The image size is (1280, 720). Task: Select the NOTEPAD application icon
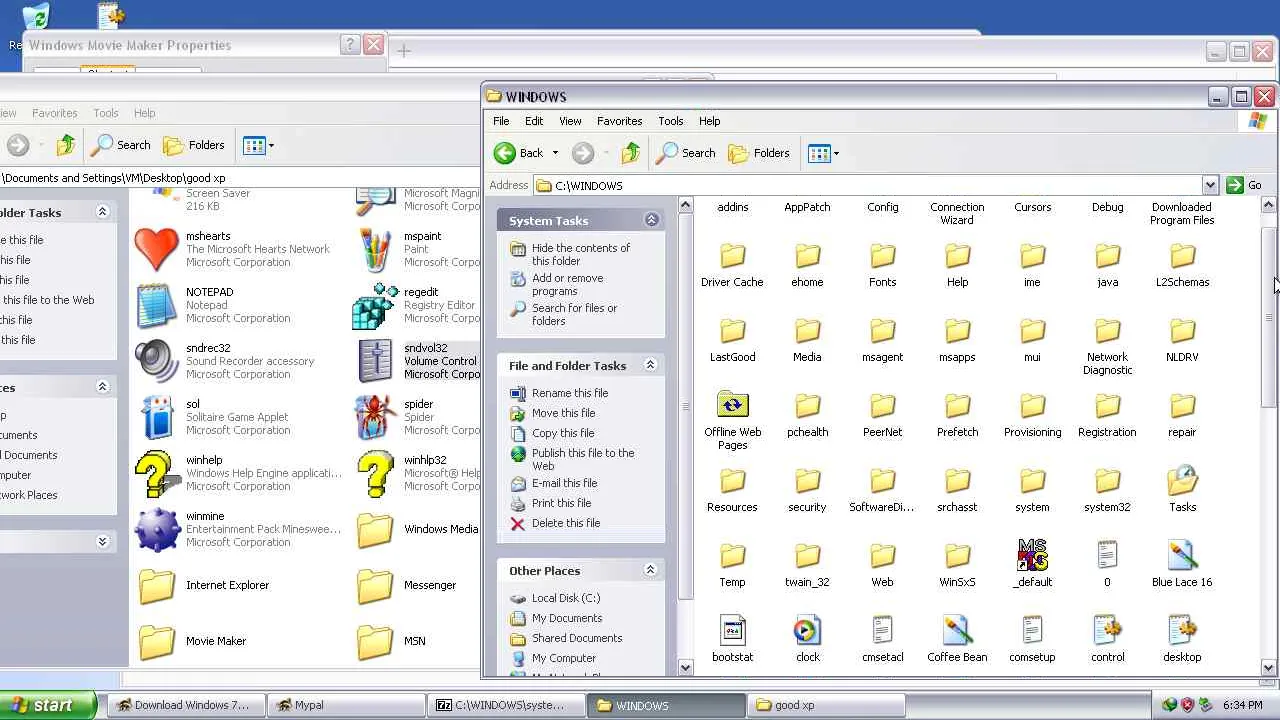click(x=157, y=306)
